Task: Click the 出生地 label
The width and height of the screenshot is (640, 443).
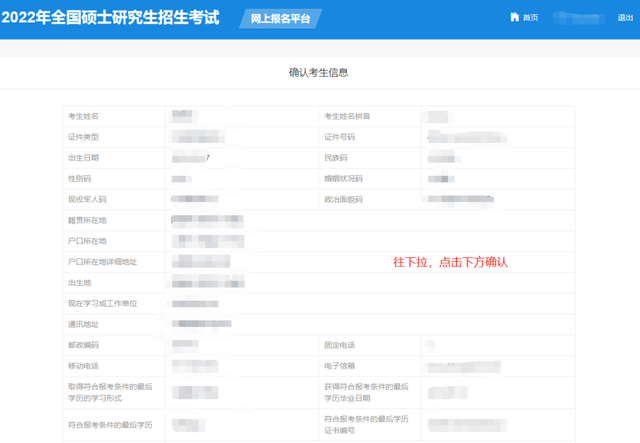Action: point(80,283)
